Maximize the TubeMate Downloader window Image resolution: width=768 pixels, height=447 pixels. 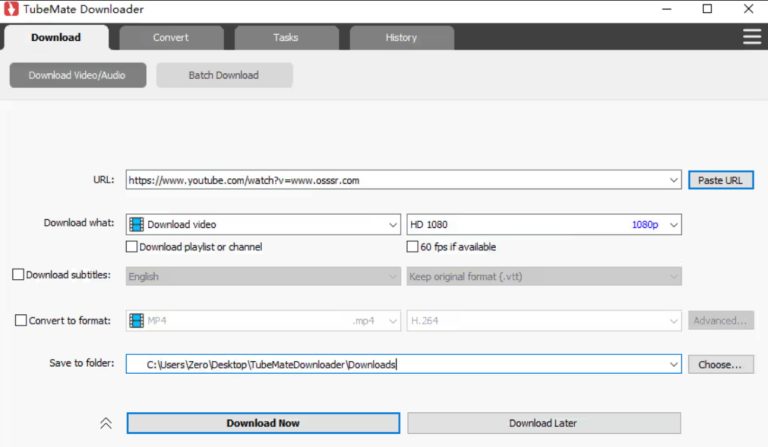pos(707,9)
